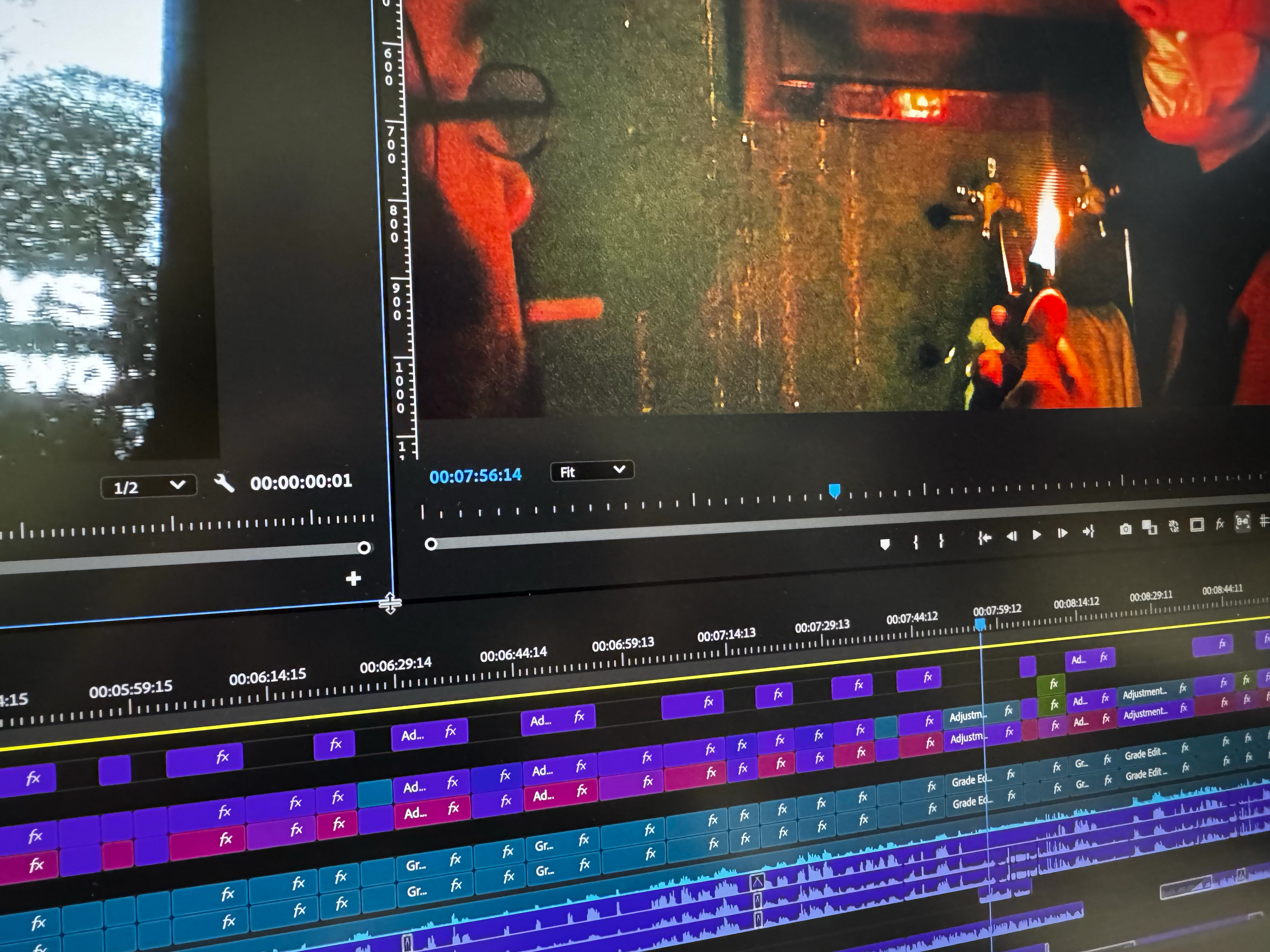The image size is (1270, 952).
Task: Click the blue 00:07:56:14 timecode field
Action: tap(475, 476)
